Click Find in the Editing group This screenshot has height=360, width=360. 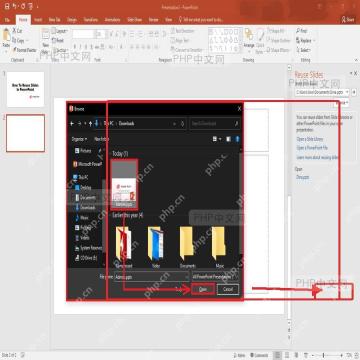302,31
